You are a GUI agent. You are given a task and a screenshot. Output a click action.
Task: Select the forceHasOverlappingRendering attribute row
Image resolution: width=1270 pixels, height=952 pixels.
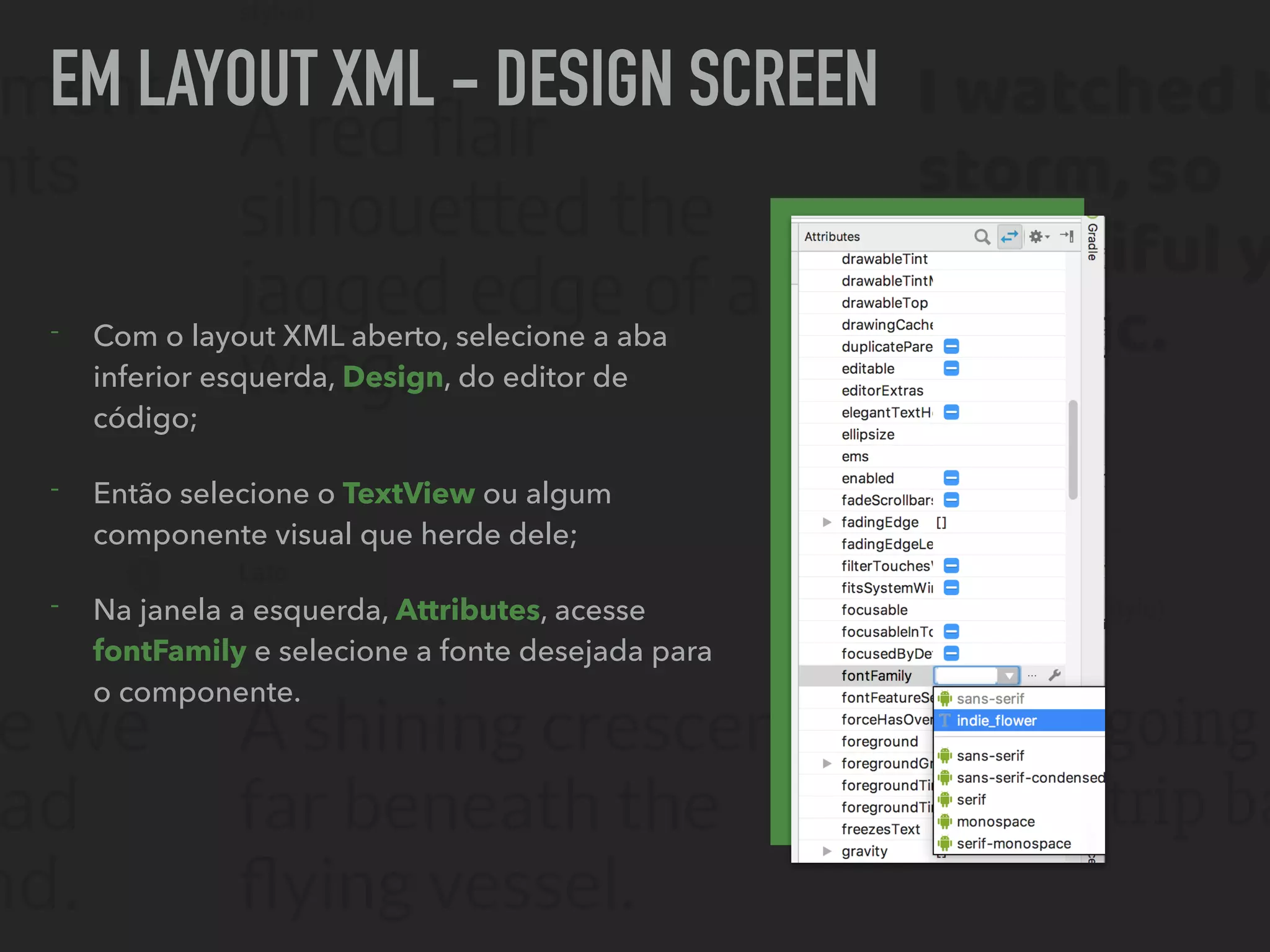866,719
